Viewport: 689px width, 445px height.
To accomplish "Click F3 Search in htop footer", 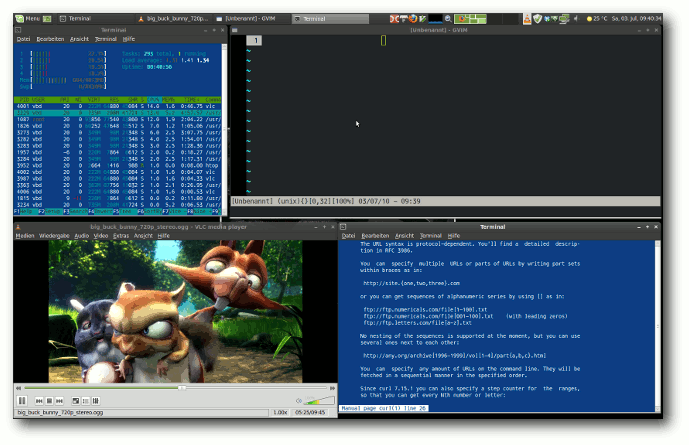I will pos(75,211).
